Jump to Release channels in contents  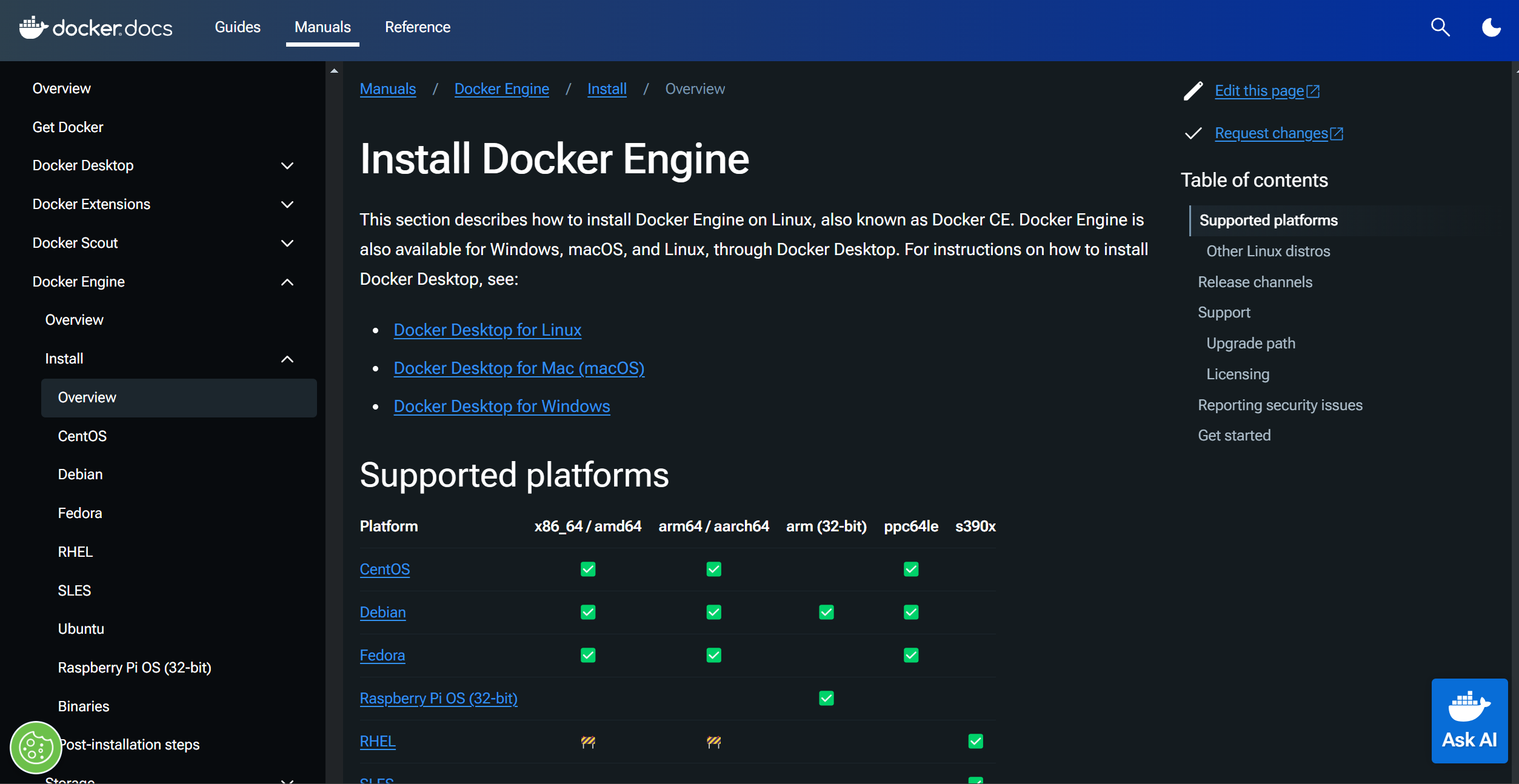pyautogui.click(x=1255, y=282)
